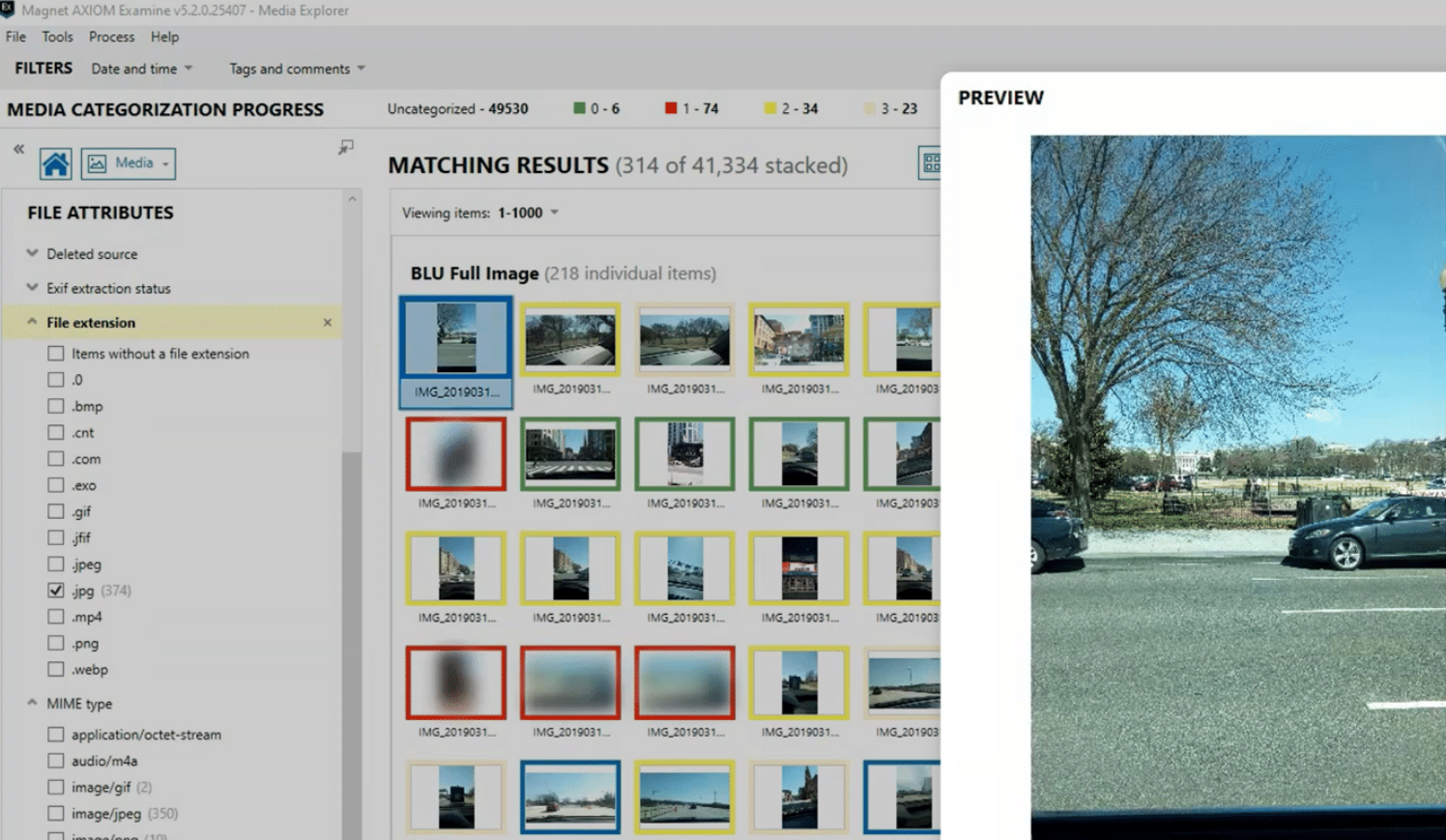Open the Media picture icon dropdown
The image size is (1446, 840).
tap(129, 163)
